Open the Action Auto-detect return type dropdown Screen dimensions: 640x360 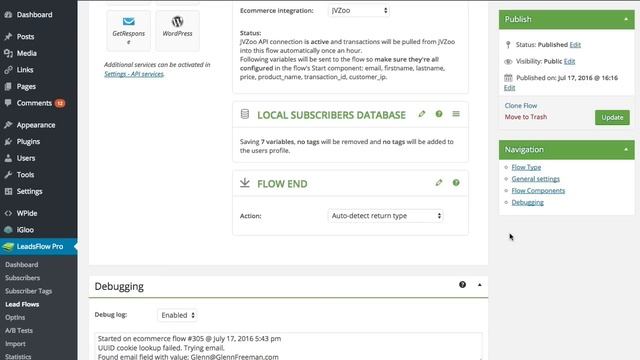385,216
